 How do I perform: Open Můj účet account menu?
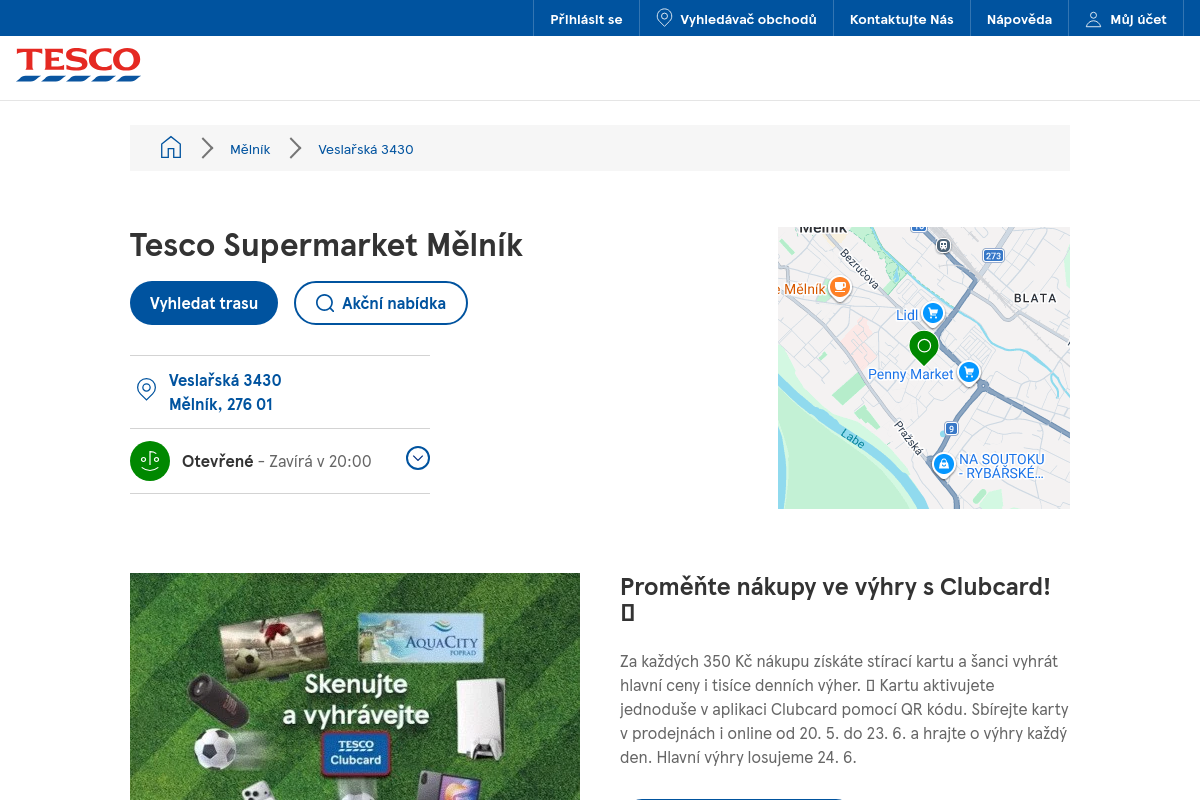pos(1126,19)
